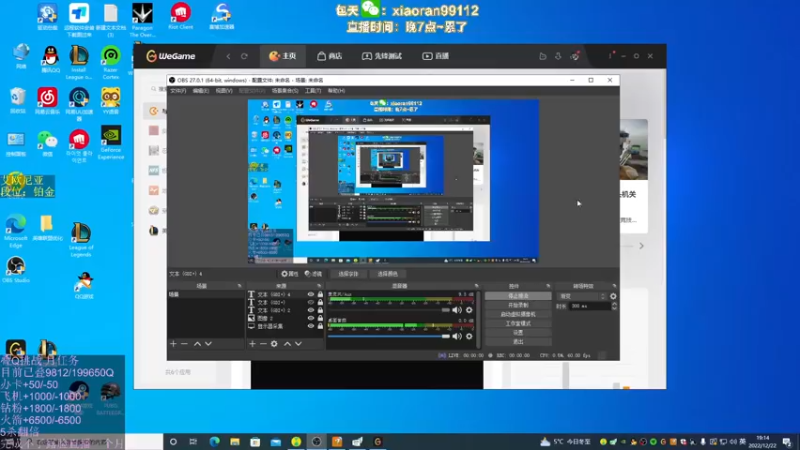This screenshot has width=800, height=450.
Task: Pop out the 来源 dock panel
Action: click(319, 286)
